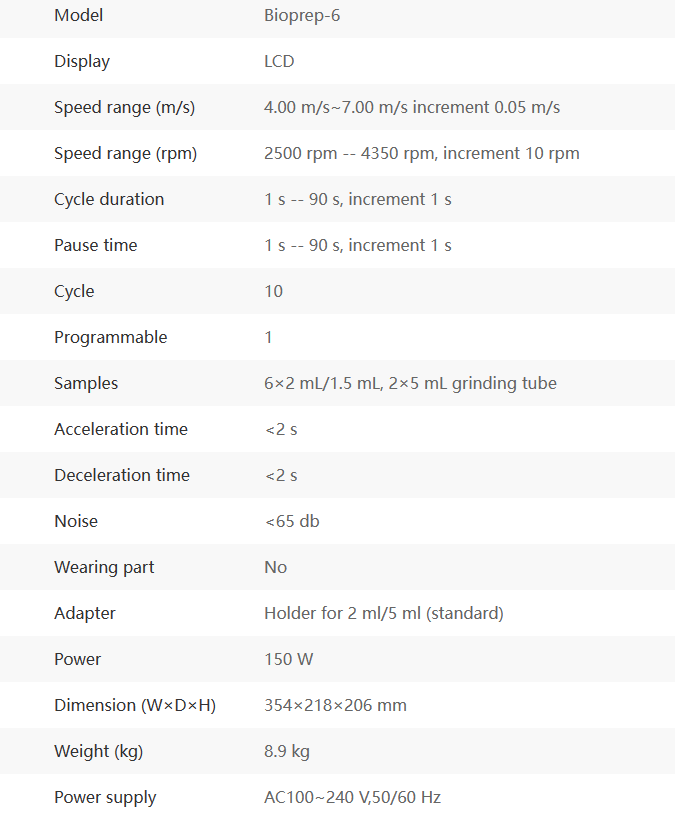Click the Acceleration time label

[121, 429]
